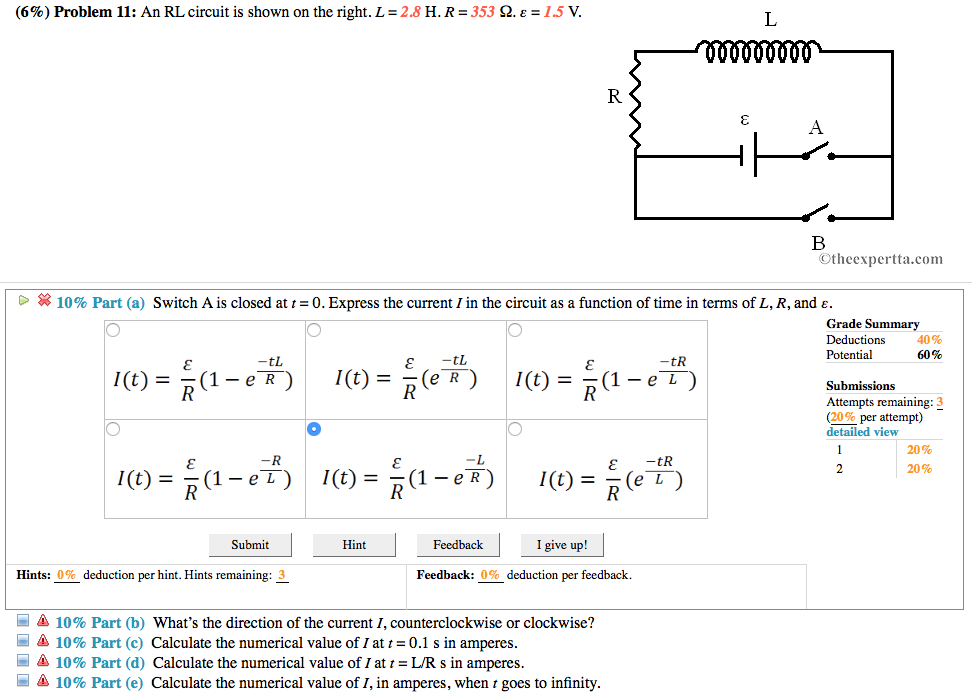The image size is (972, 693).
Task: Expand Part (c) using its blue square icon
Action: pyautogui.click(x=23, y=642)
